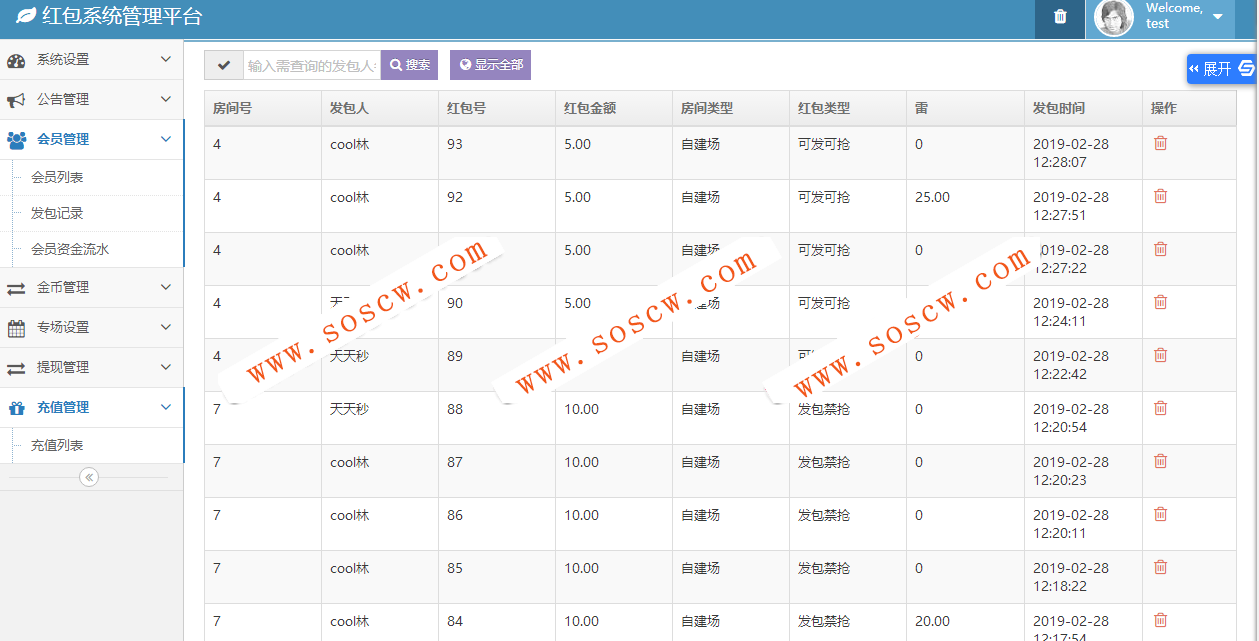Expand the 专场设置 menu chevron
This screenshot has height=641, width=1259.
coord(166,328)
